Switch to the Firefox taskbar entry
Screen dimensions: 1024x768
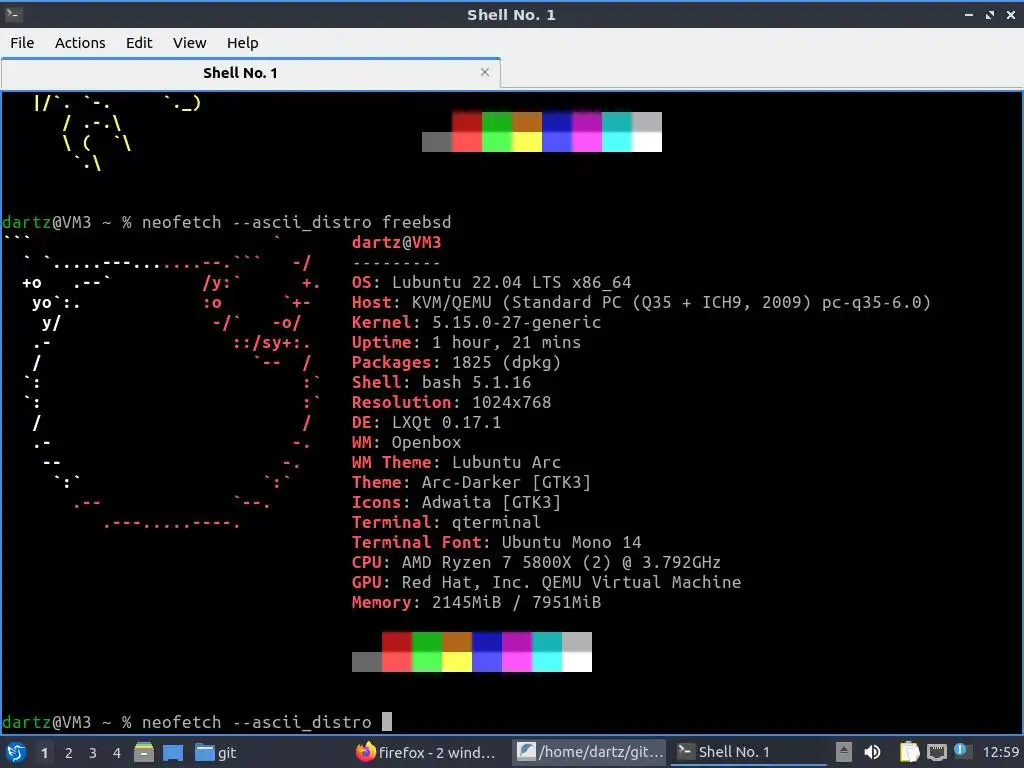(x=426, y=752)
